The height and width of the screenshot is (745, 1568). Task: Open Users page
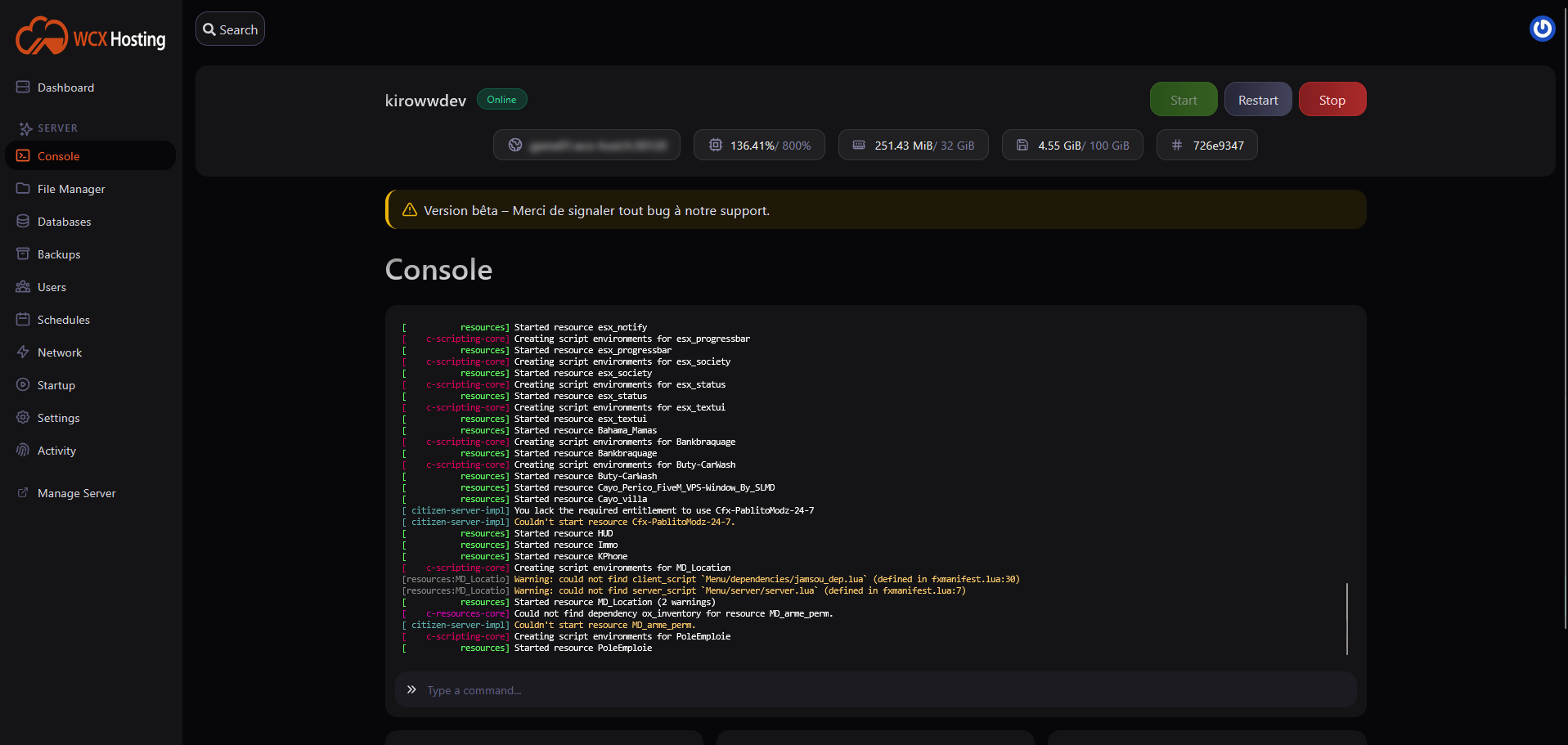(90, 287)
